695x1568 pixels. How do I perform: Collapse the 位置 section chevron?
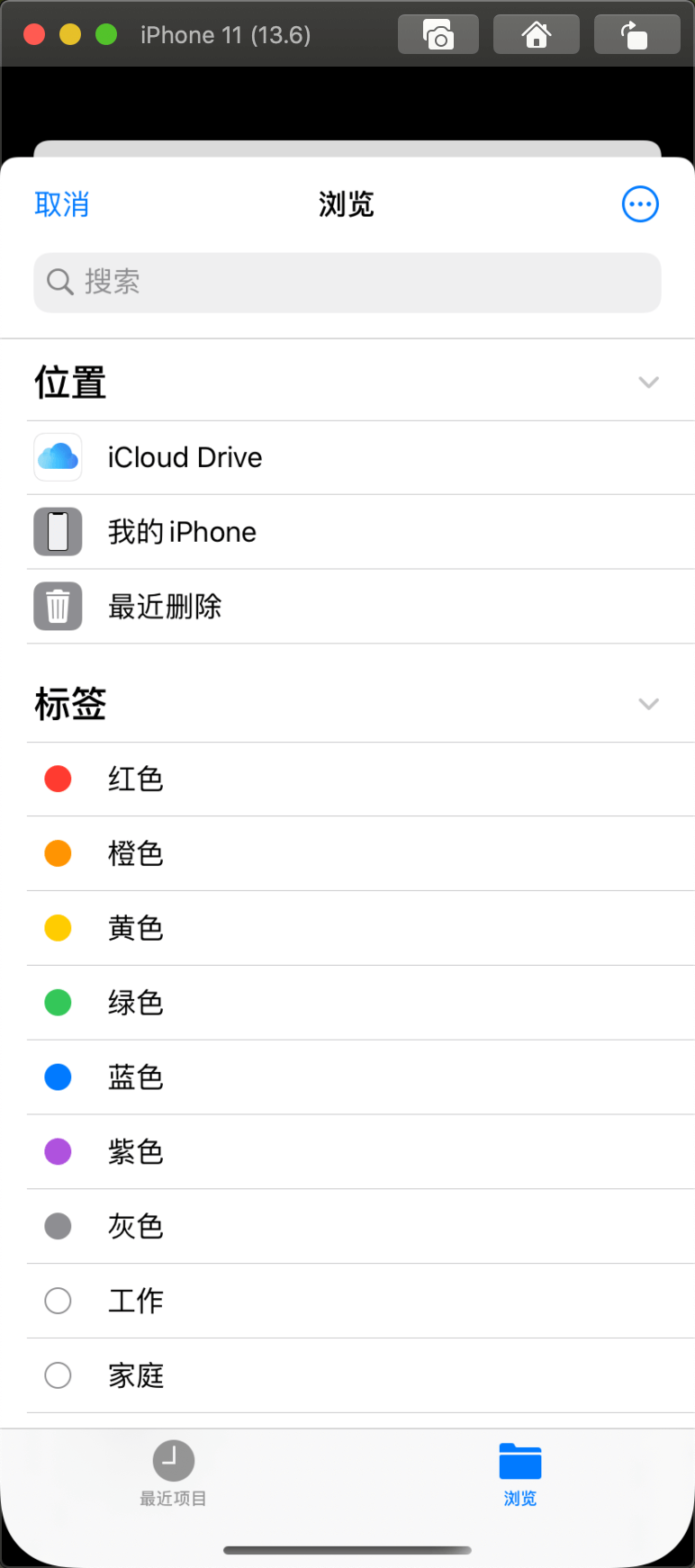click(648, 383)
